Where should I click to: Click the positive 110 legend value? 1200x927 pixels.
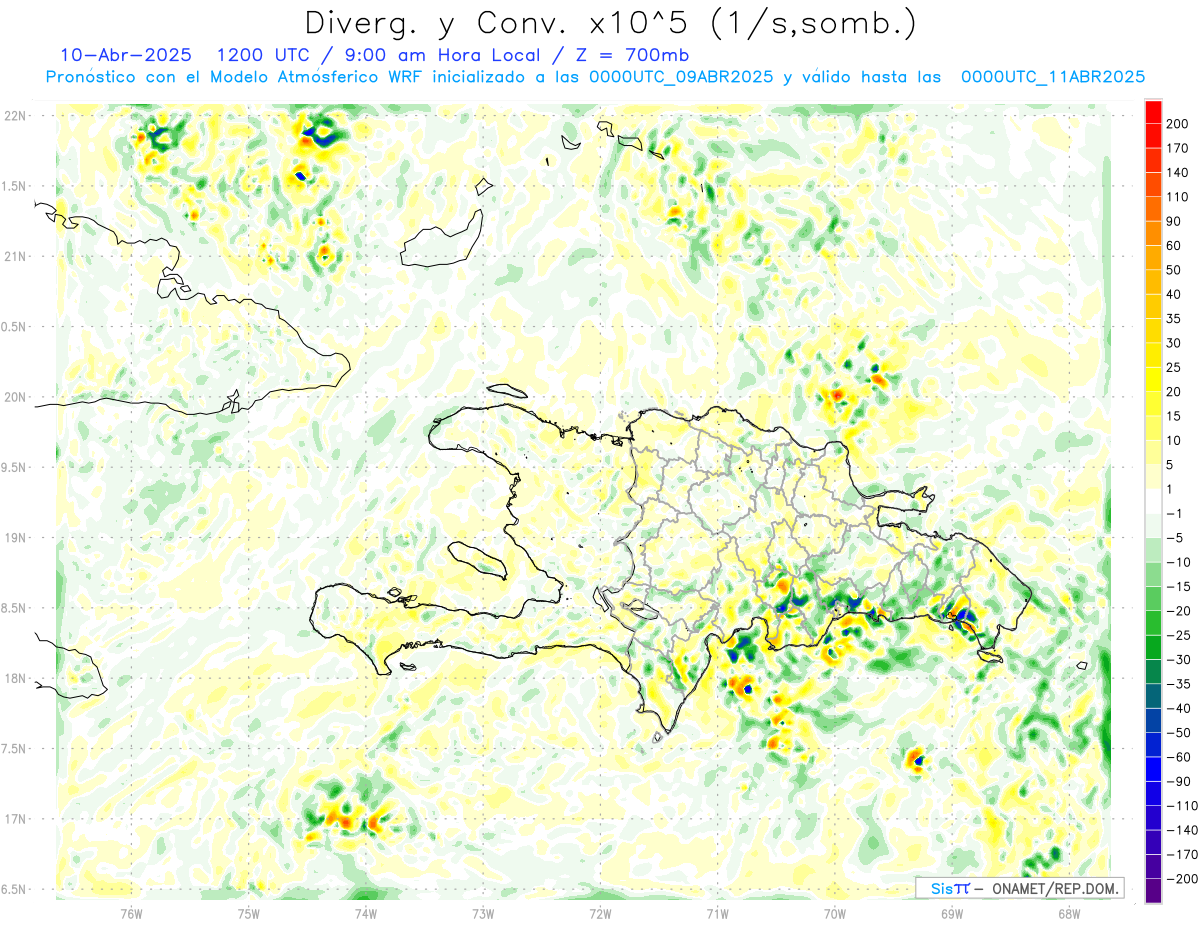pyautogui.click(x=1177, y=197)
